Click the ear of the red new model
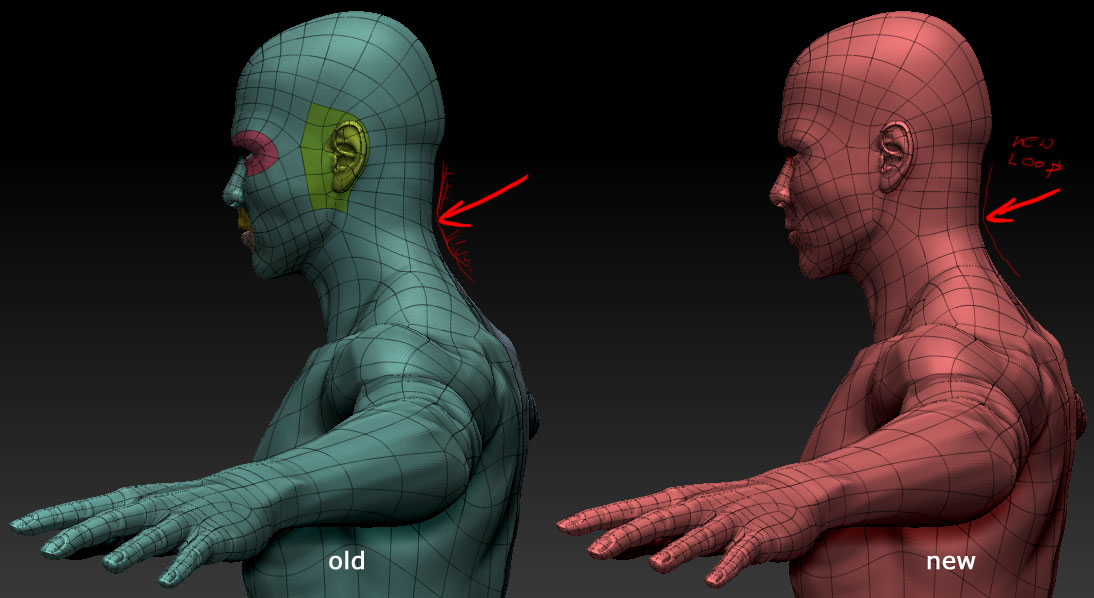 tap(895, 156)
